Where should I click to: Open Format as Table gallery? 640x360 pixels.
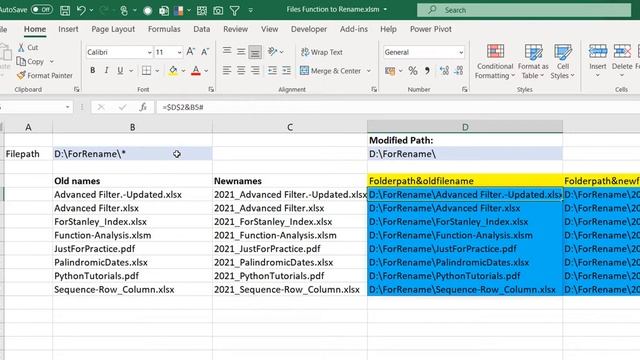[533, 61]
